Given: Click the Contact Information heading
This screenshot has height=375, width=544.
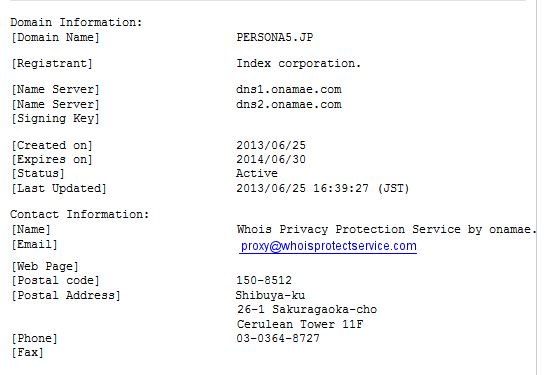Looking at the screenshot, I should tap(79, 214).
